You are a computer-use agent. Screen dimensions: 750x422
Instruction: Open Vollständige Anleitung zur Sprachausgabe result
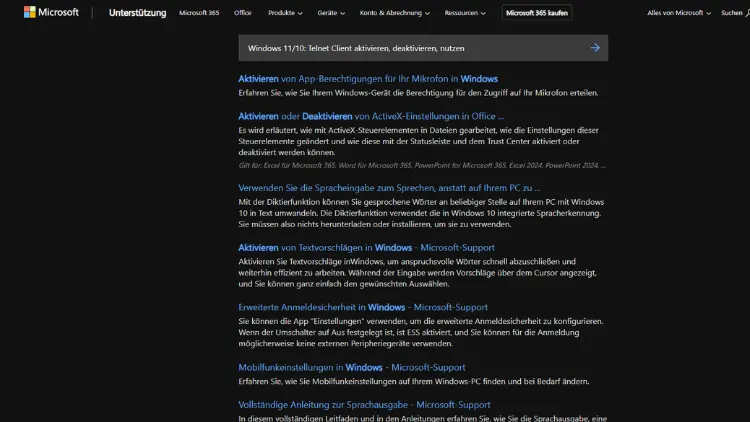click(x=364, y=405)
